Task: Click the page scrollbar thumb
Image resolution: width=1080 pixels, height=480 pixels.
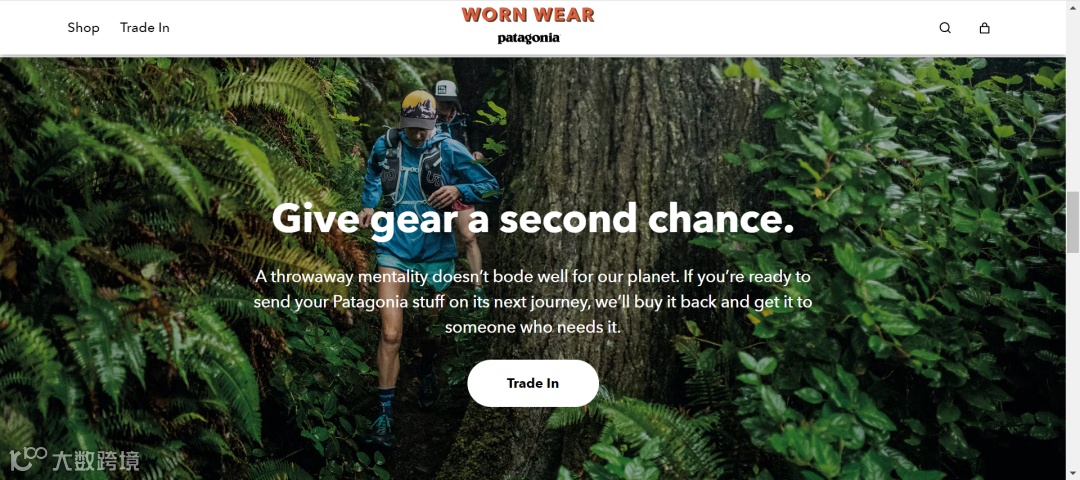Action: point(1073,222)
